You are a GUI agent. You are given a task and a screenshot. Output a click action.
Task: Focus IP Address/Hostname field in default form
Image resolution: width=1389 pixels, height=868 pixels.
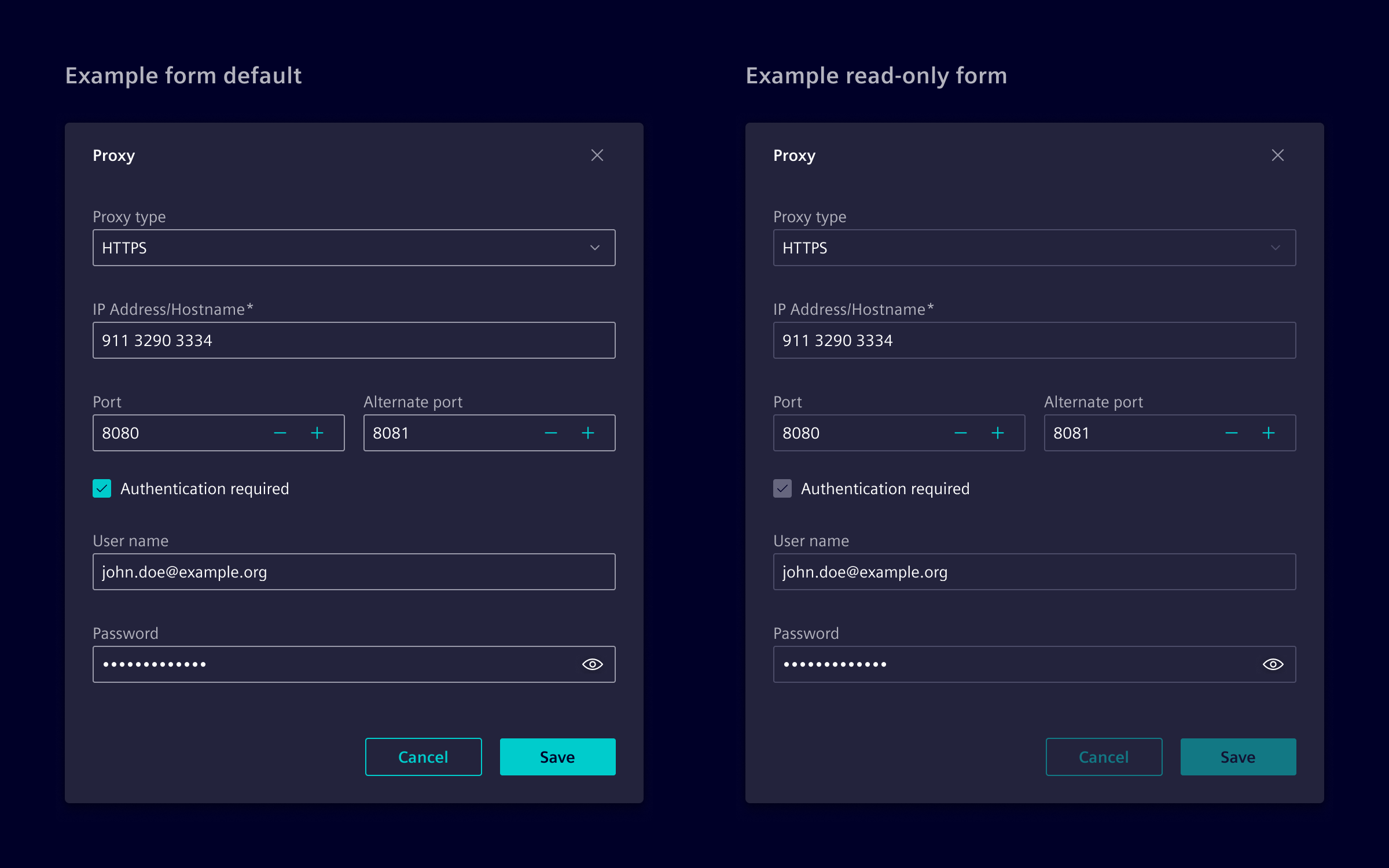pyautogui.click(x=354, y=340)
